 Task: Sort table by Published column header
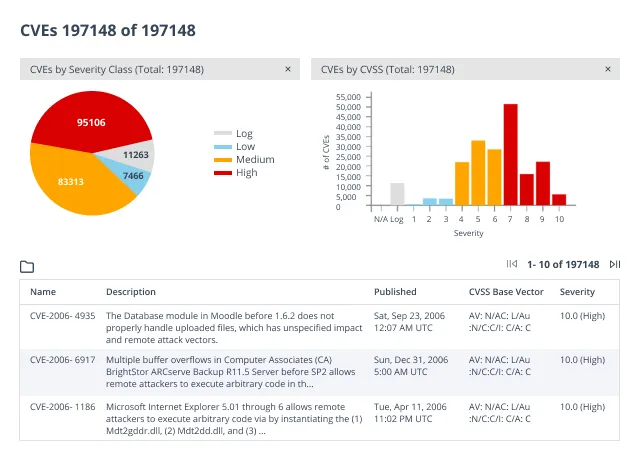click(395, 292)
